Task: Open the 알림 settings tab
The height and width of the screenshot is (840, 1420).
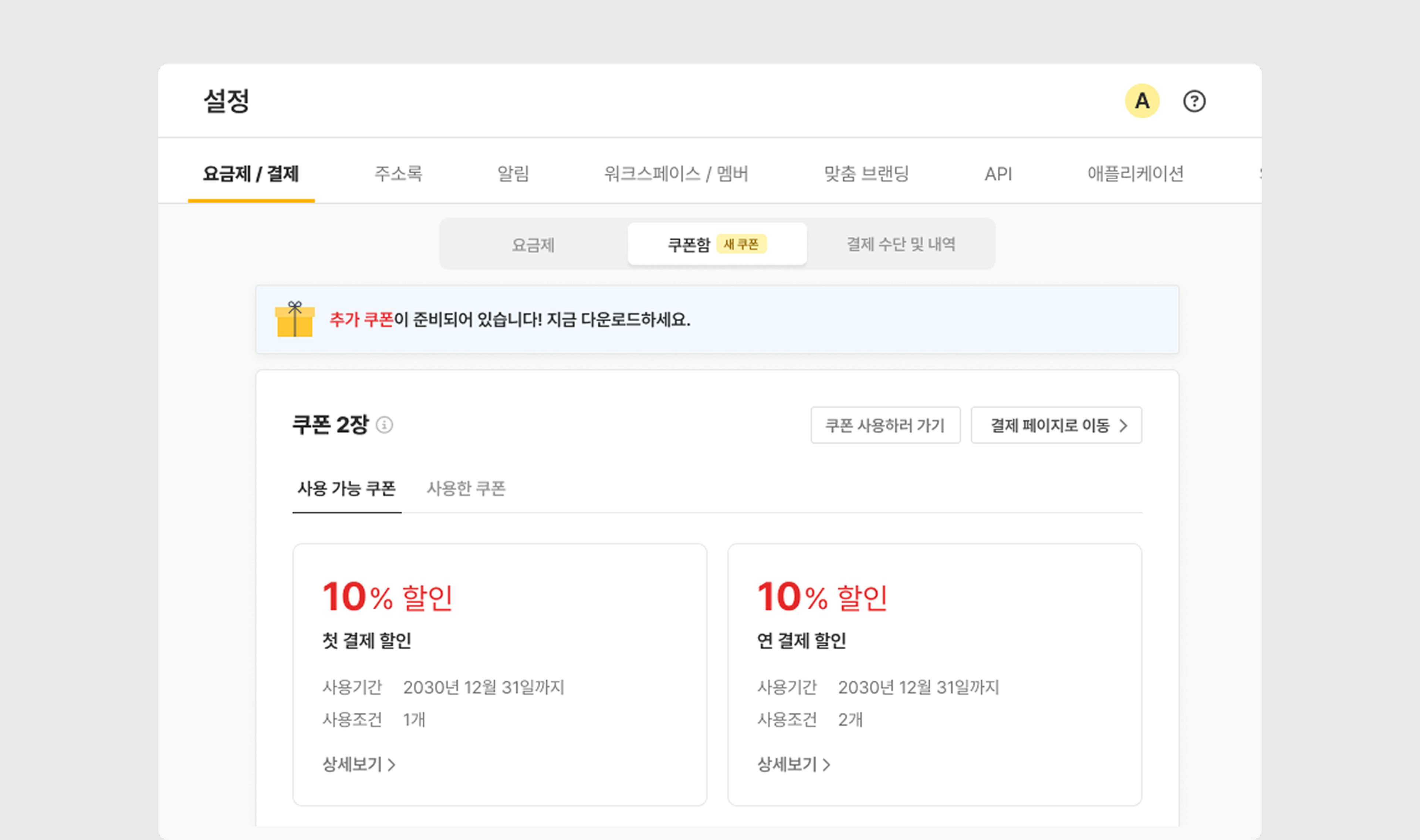Action: [x=513, y=173]
